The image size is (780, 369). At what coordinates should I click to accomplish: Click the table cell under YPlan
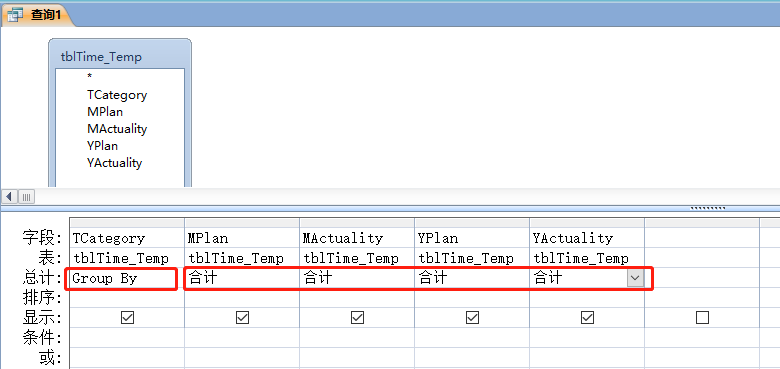tap(472, 258)
